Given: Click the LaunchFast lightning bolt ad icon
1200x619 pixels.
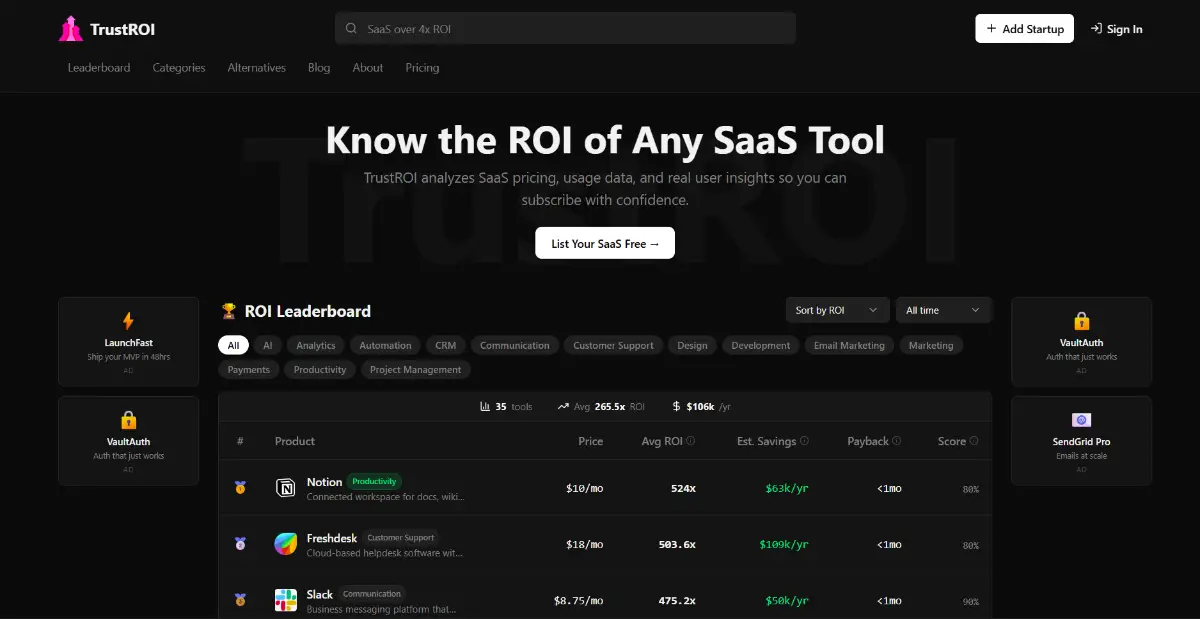Looking at the screenshot, I should 128,321.
